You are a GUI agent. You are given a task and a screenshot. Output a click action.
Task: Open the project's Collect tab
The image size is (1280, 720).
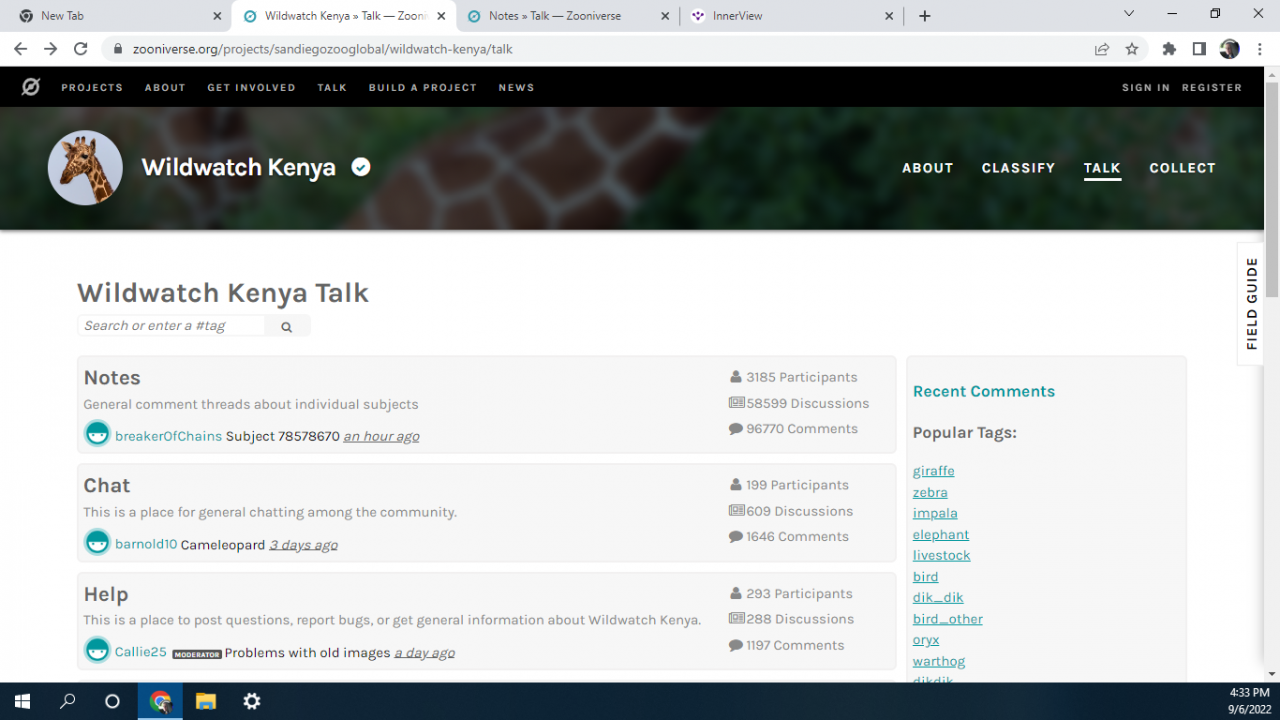point(1182,168)
